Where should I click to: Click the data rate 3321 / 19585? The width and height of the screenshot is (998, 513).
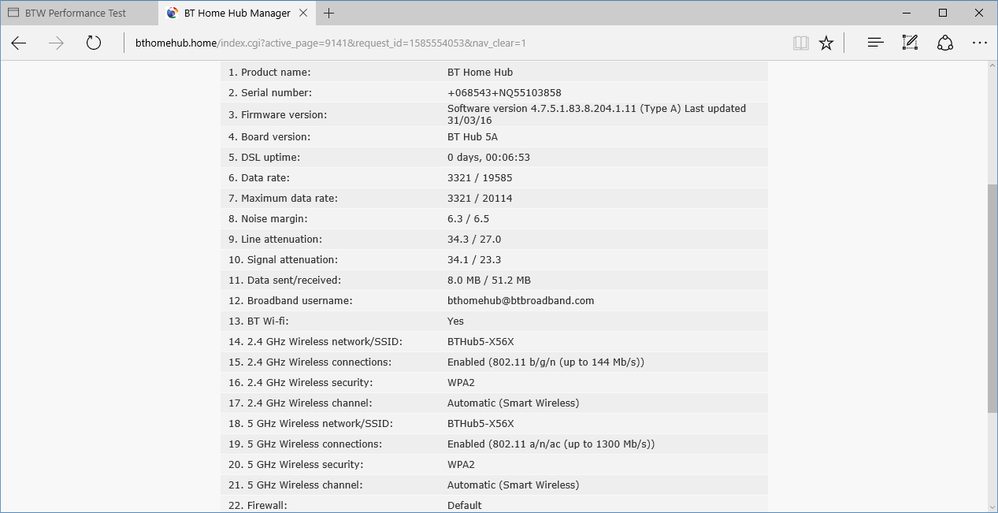point(480,178)
